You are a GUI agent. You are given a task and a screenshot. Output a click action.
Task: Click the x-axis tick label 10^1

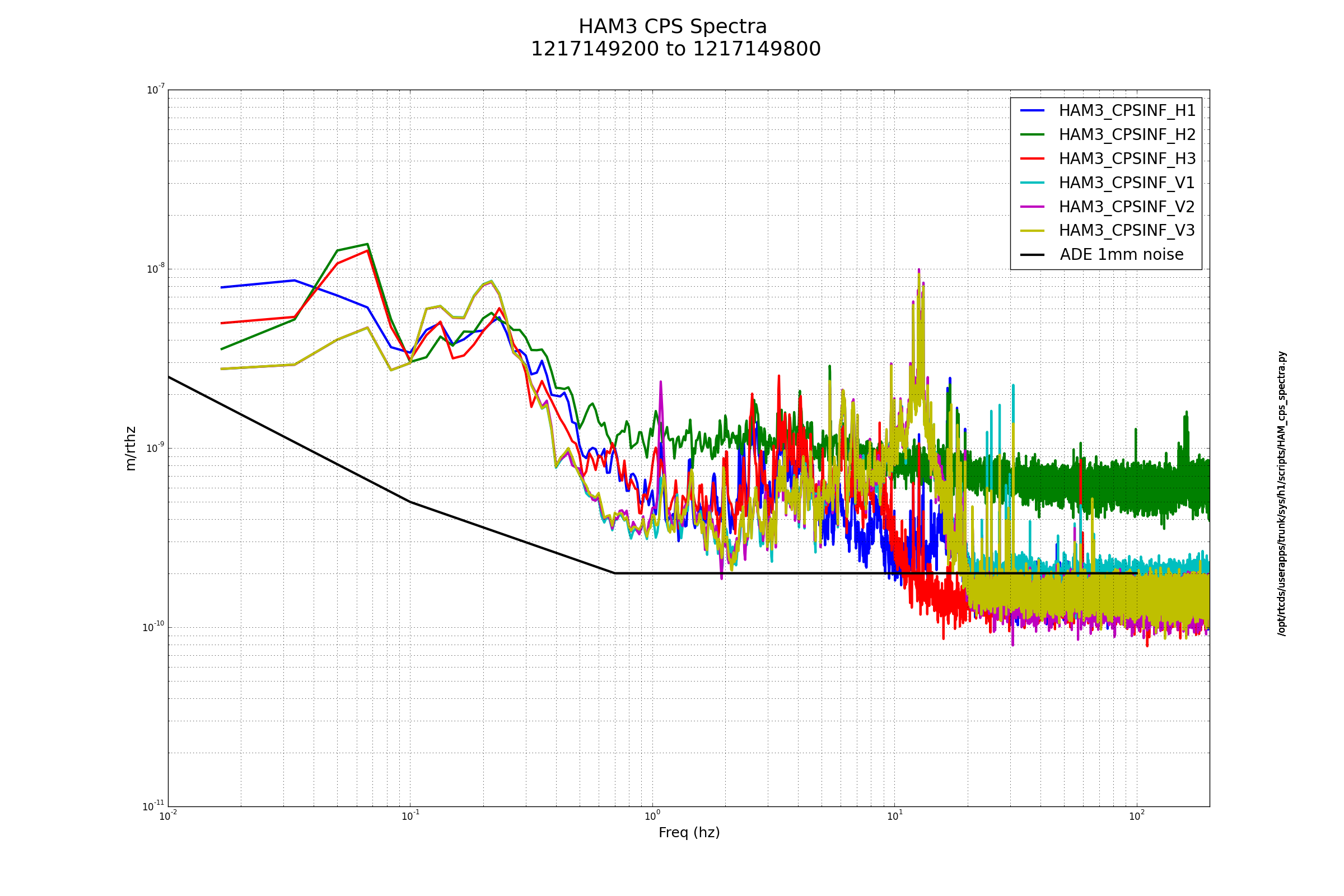(x=895, y=816)
